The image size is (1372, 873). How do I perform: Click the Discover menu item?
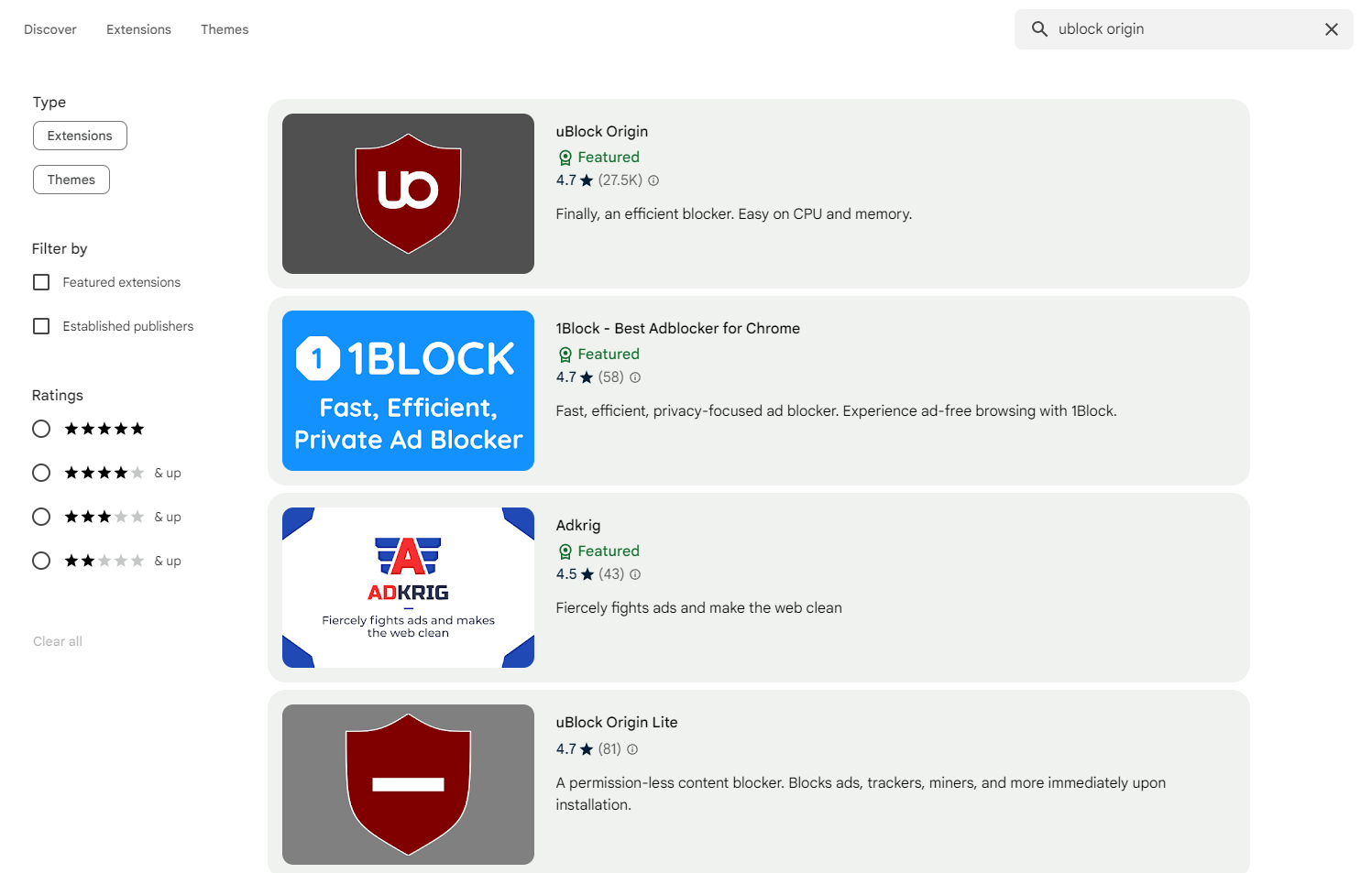tap(49, 28)
